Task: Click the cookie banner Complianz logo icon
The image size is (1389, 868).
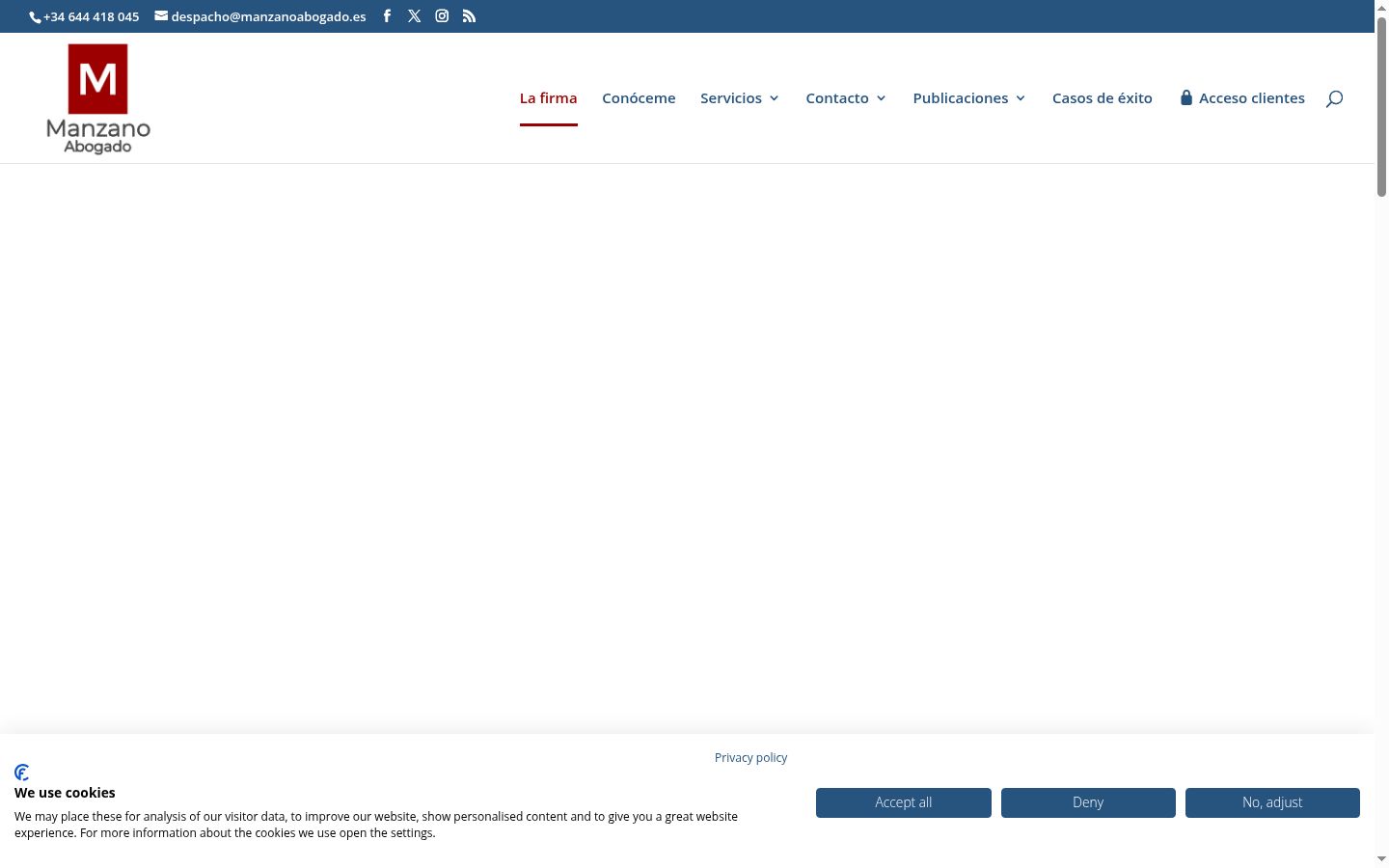Action: (22, 773)
